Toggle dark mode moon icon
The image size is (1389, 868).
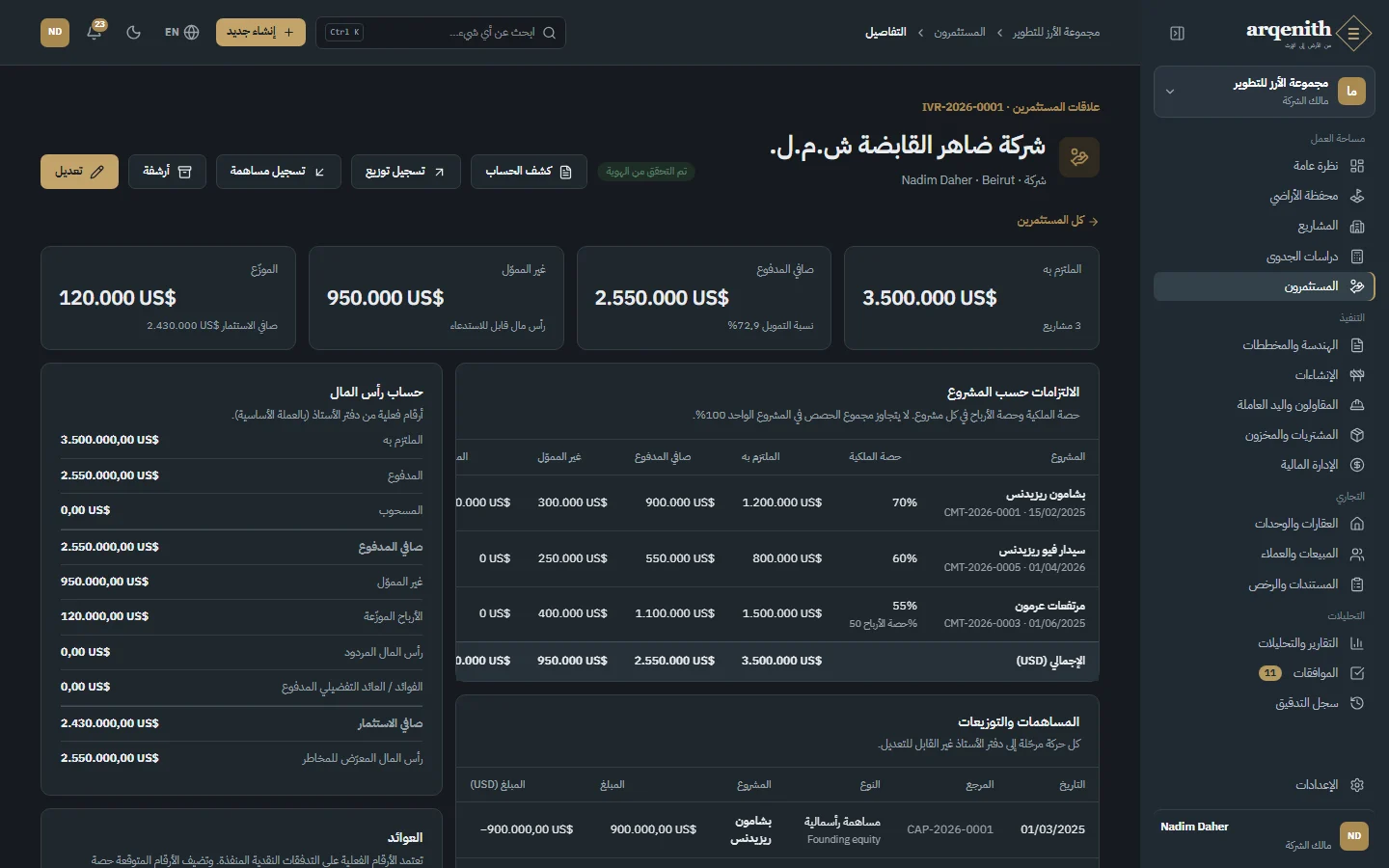click(134, 32)
